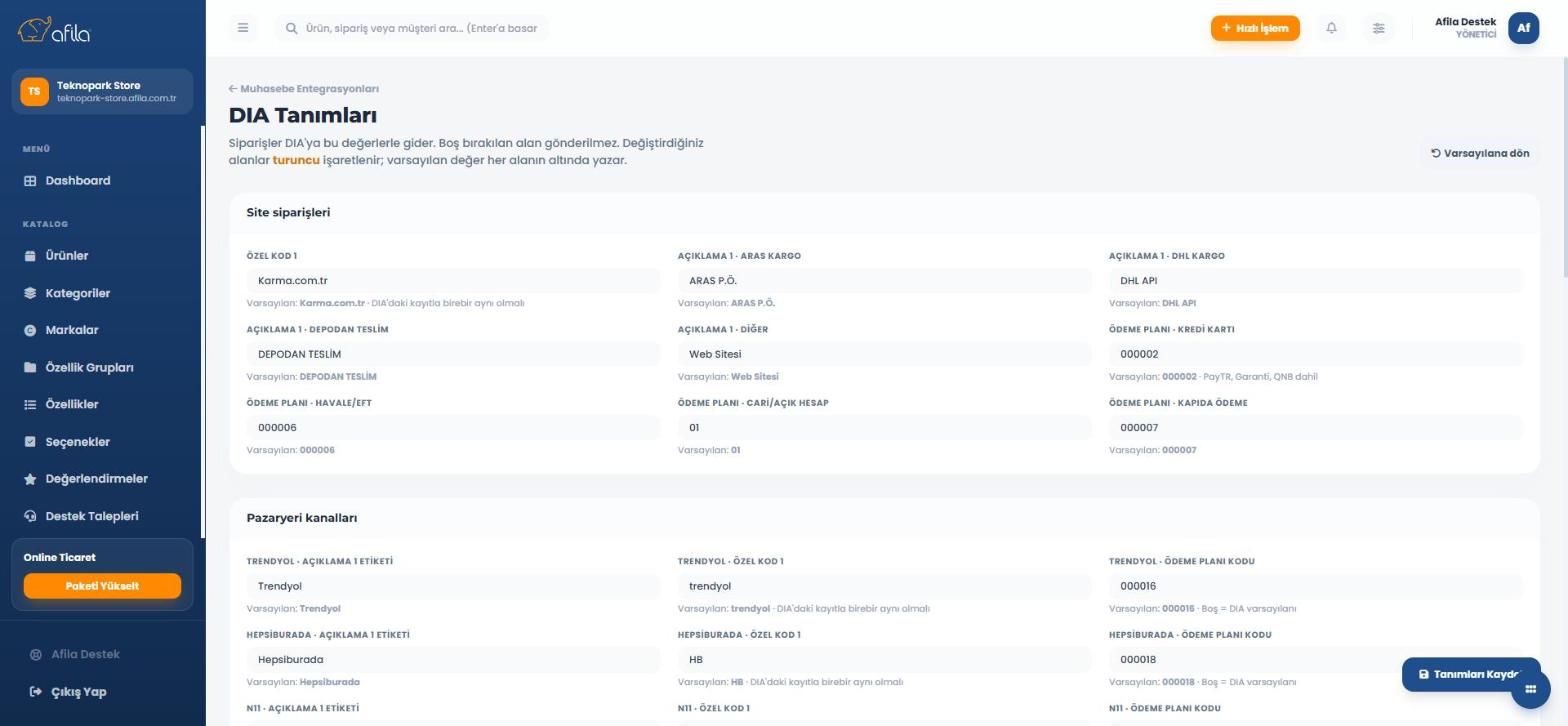The height and width of the screenshot is (726, 1568).
Task: Edit Ödeme Planı Havale/EFT field
Action: (x=453, y=427)
